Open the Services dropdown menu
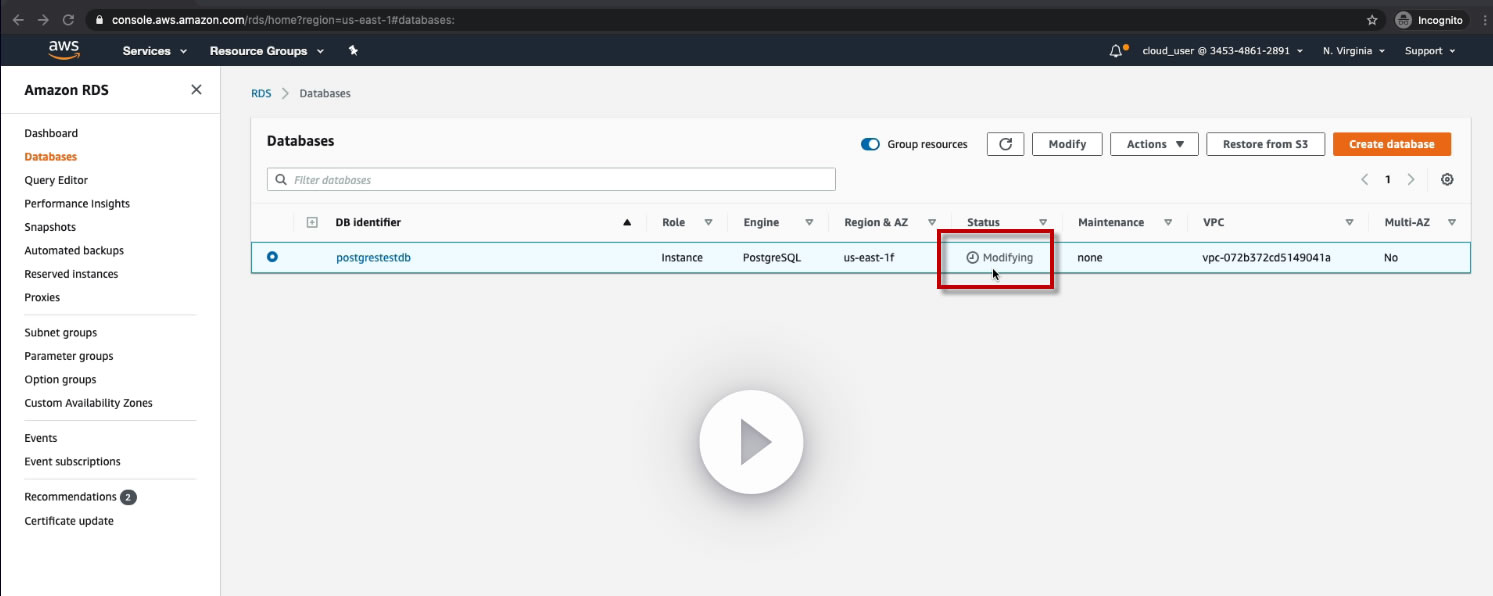 click(155, 51)
